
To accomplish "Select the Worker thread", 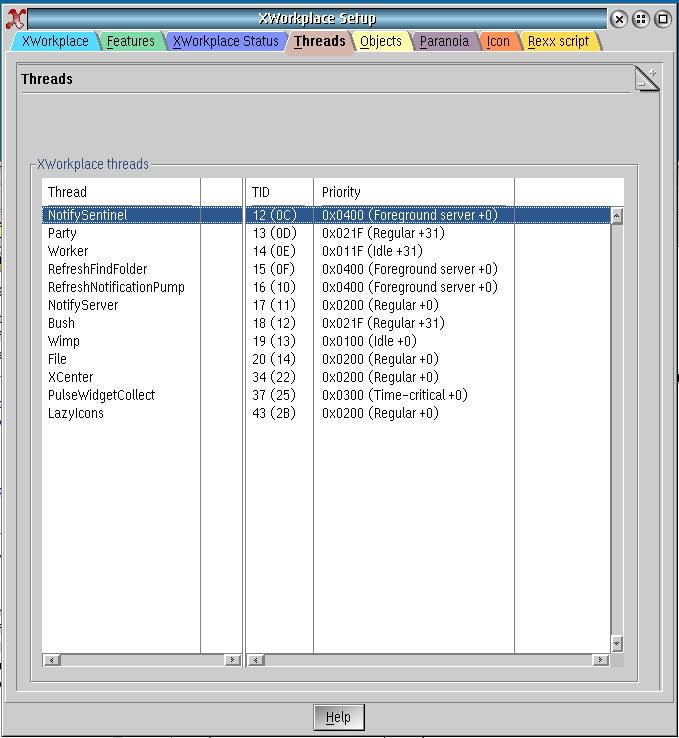I will click(x=68, y=251).
